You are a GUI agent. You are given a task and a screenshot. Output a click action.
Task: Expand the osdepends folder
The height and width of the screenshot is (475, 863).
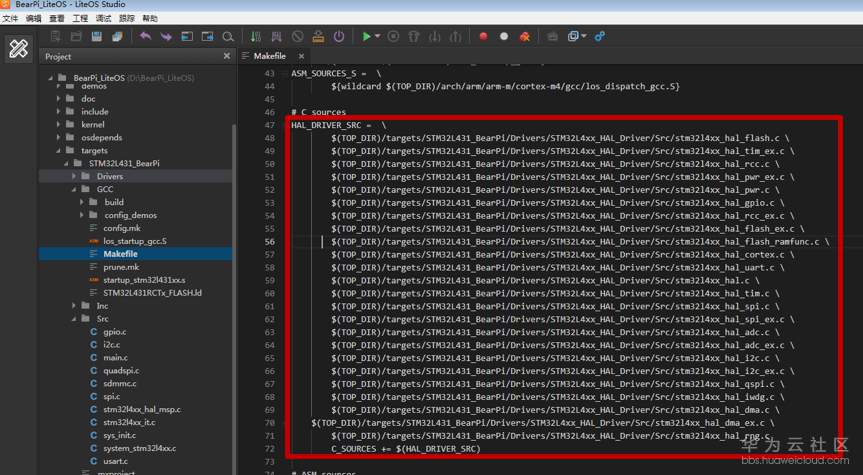click(x=58, y=138)
